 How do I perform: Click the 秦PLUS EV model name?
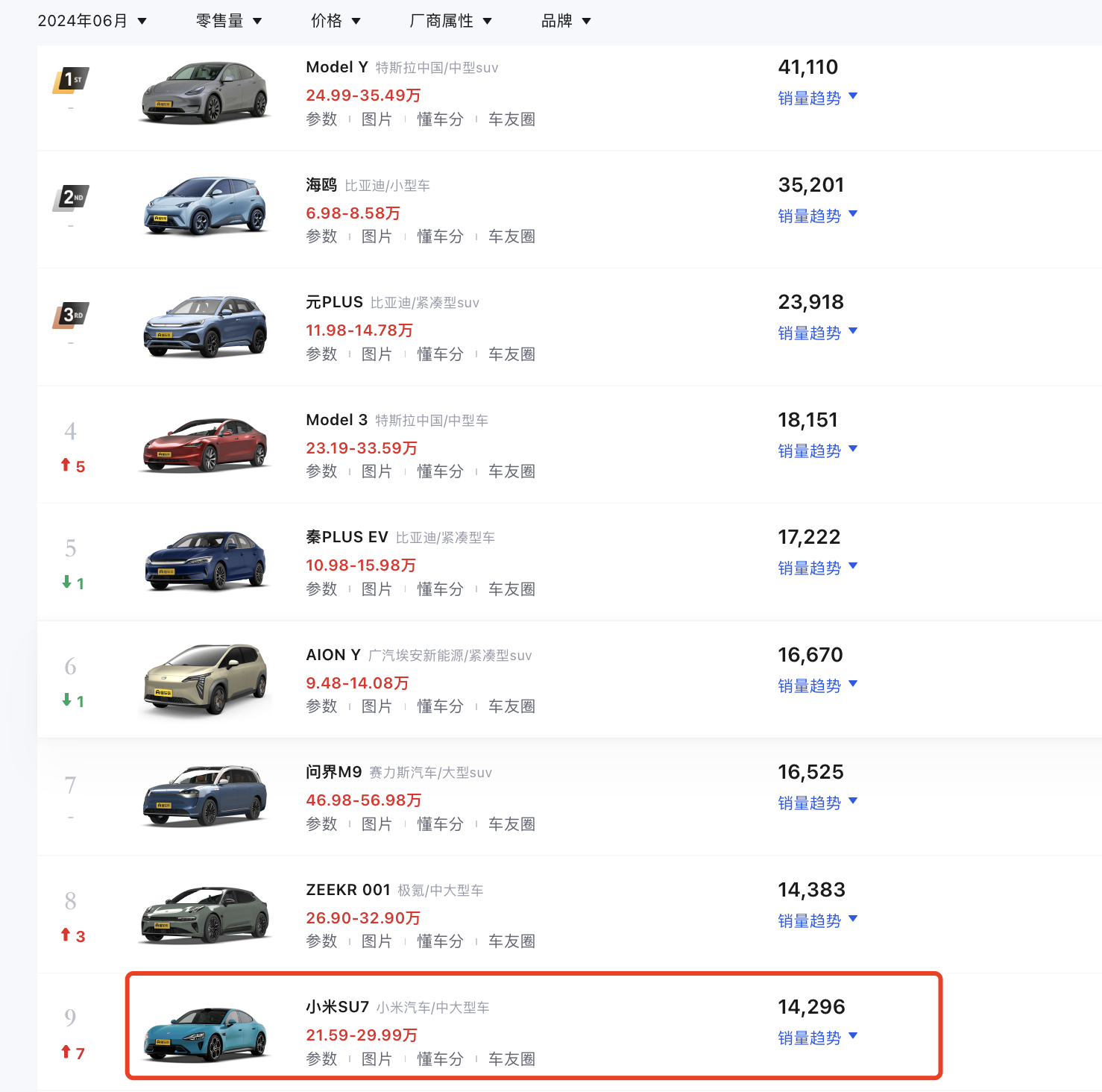tap(347, 537)
